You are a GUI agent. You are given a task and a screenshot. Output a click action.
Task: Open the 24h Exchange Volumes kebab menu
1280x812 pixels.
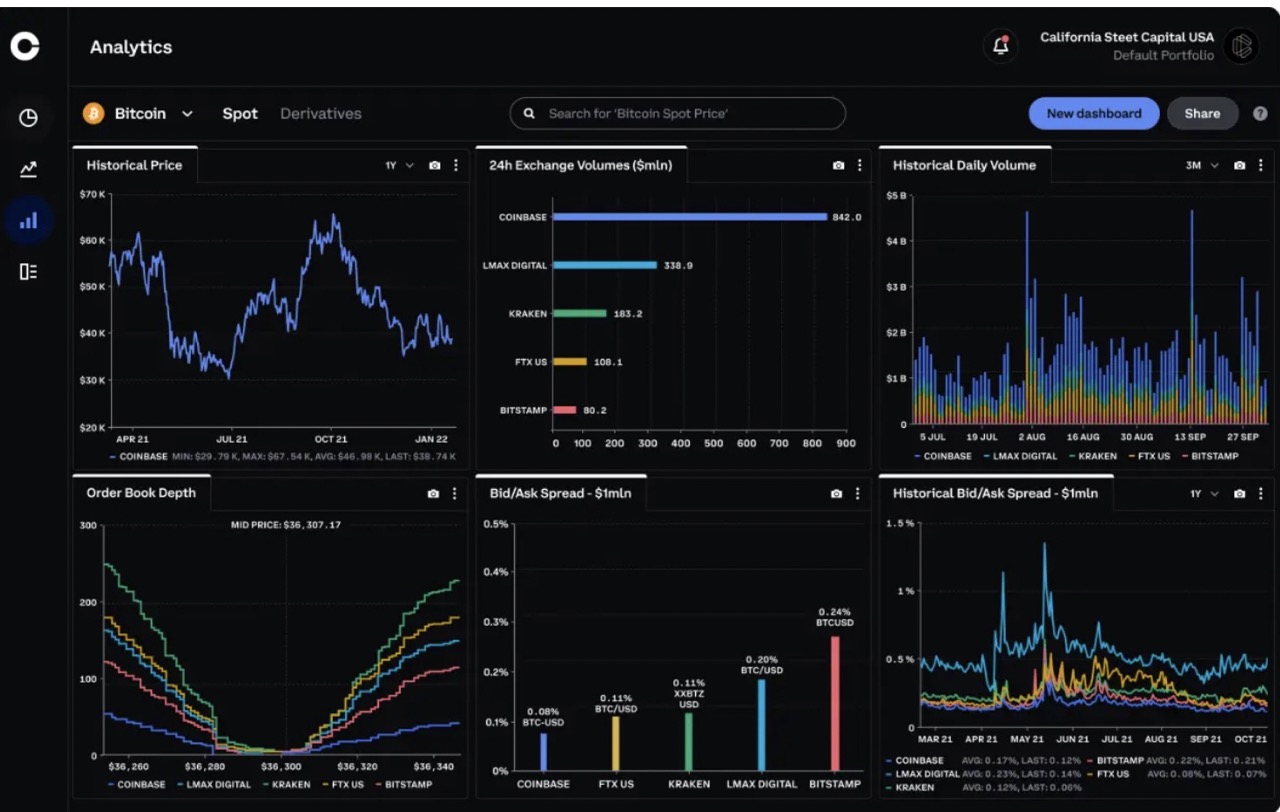click(x=858, y=166)
